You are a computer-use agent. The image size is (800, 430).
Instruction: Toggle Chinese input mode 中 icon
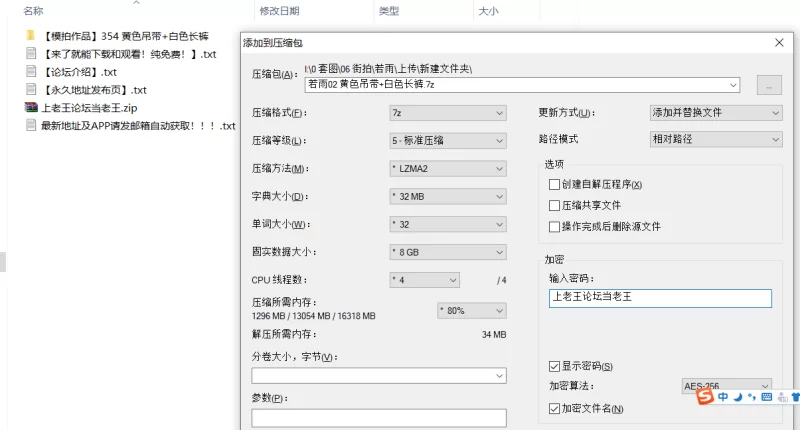click(722, 397)
